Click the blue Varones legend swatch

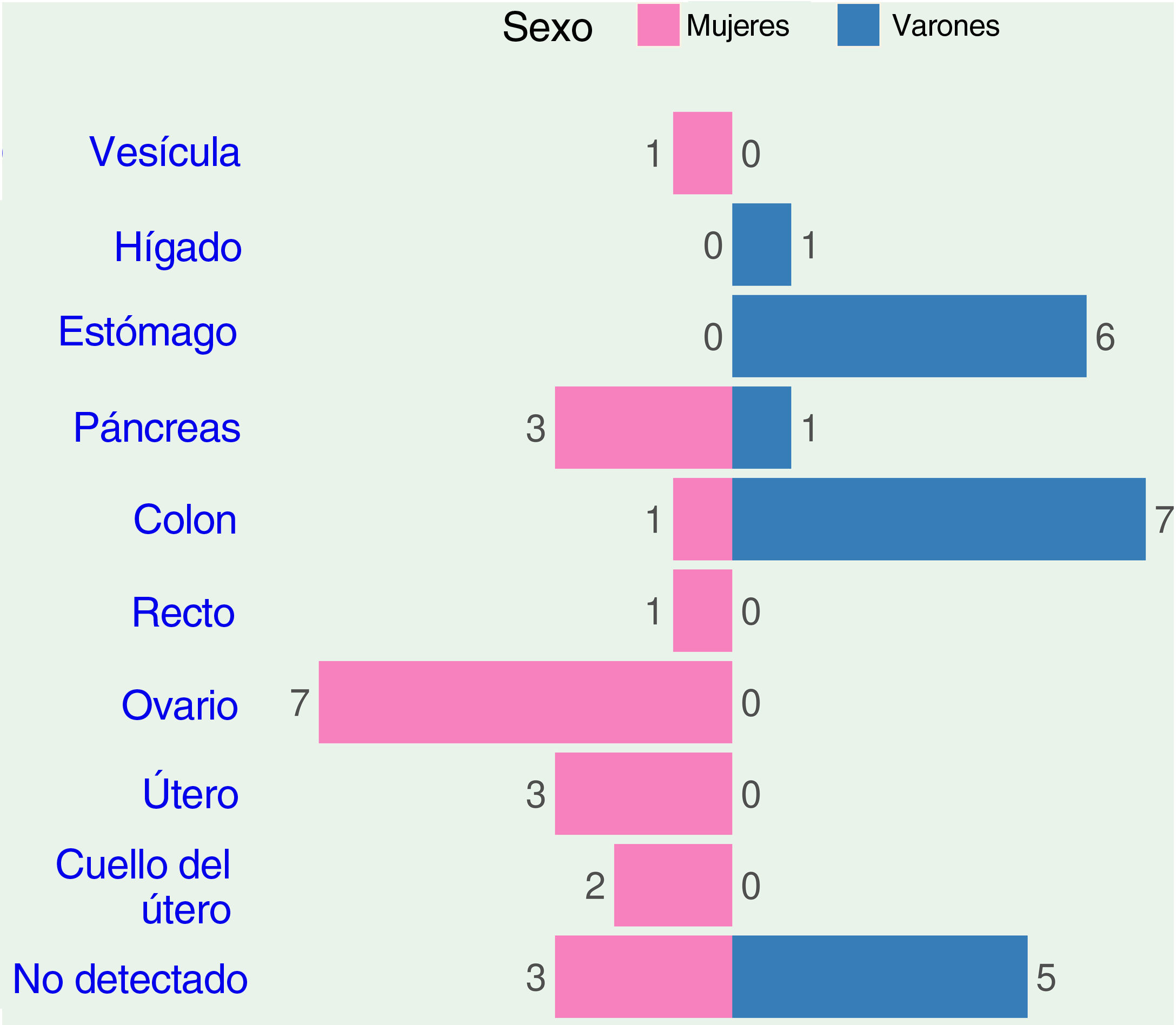(858, 25)
